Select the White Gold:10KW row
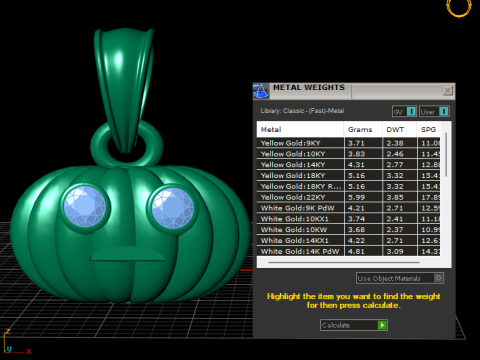480x360 pixels. click(x=348, y=230)
